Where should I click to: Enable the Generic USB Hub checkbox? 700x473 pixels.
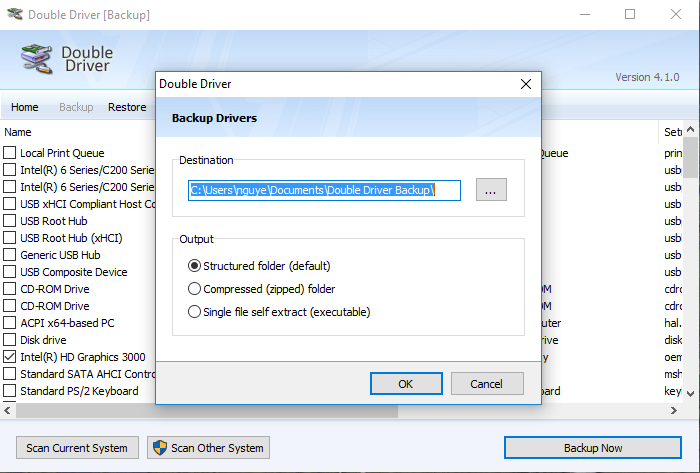pos(9,254)
